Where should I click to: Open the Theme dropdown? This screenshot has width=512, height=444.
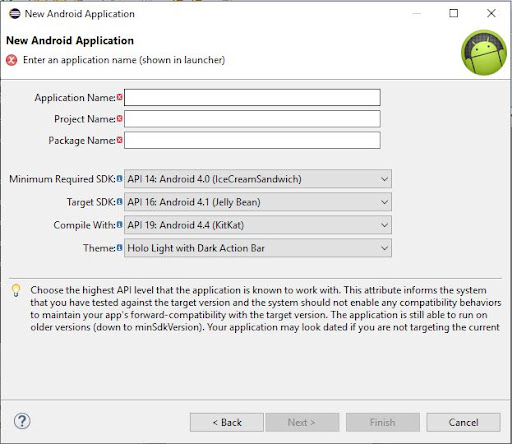[x=258, y=248]
